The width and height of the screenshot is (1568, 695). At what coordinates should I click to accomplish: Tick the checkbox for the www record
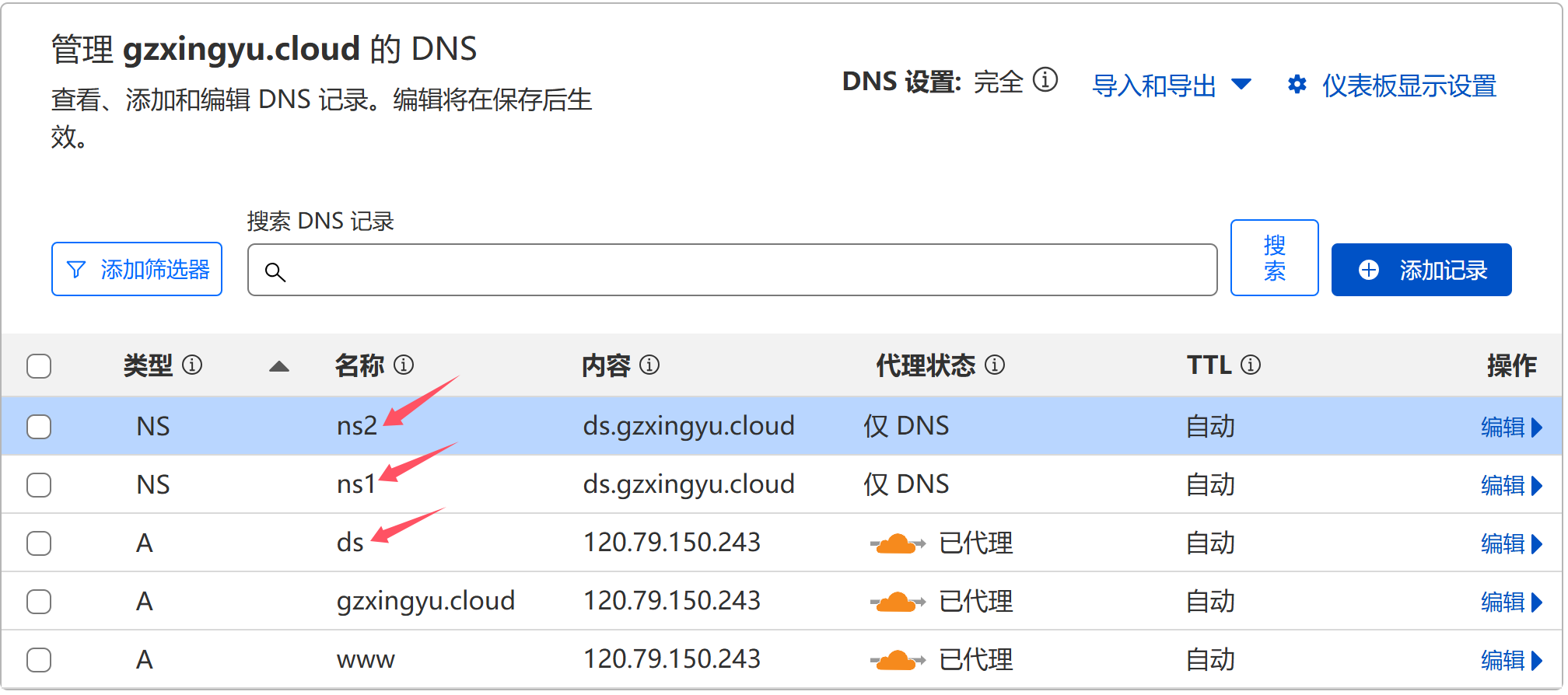click(x=39, y=660)
